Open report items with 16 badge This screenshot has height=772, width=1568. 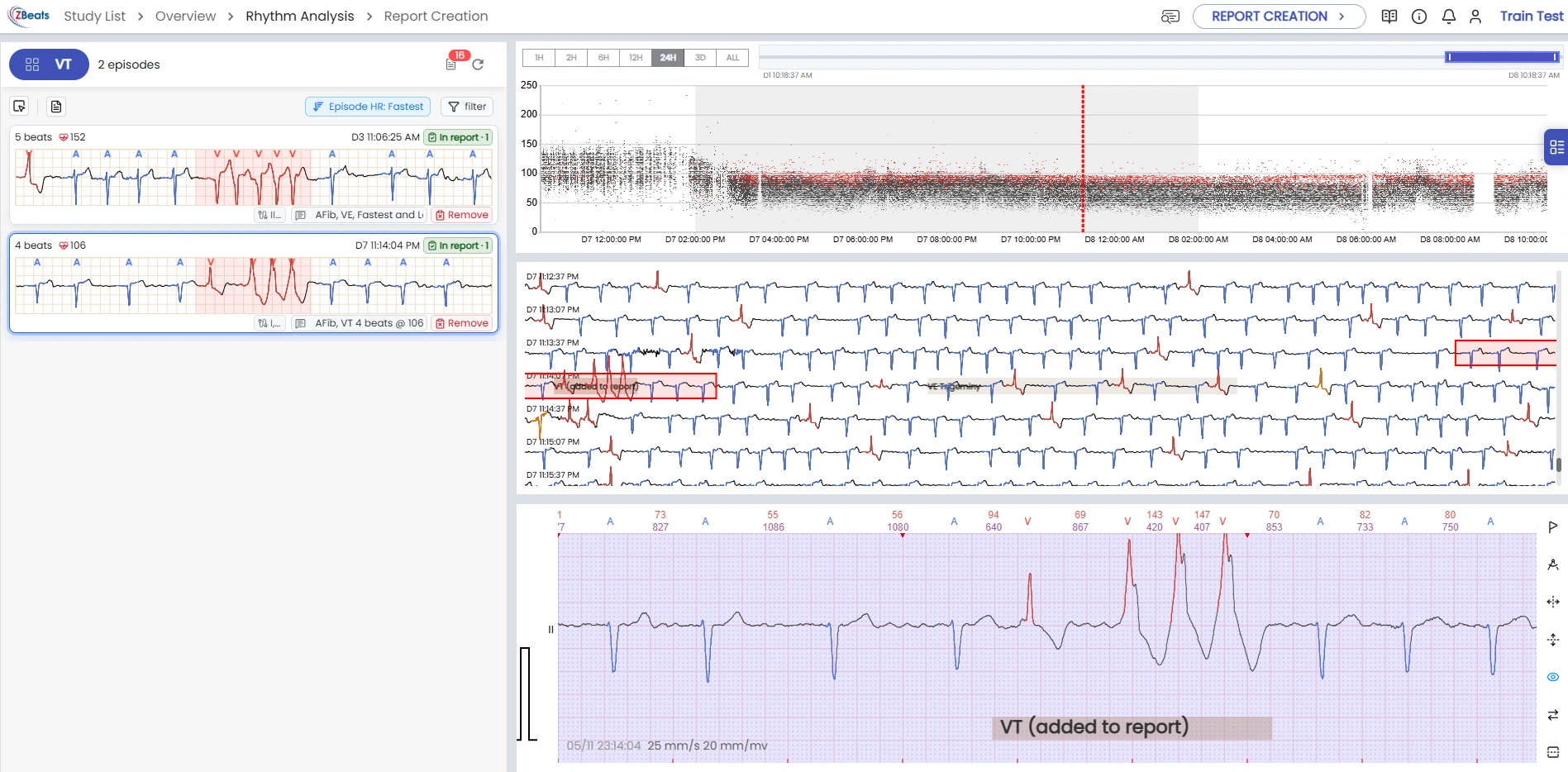(x=453, y=63)
